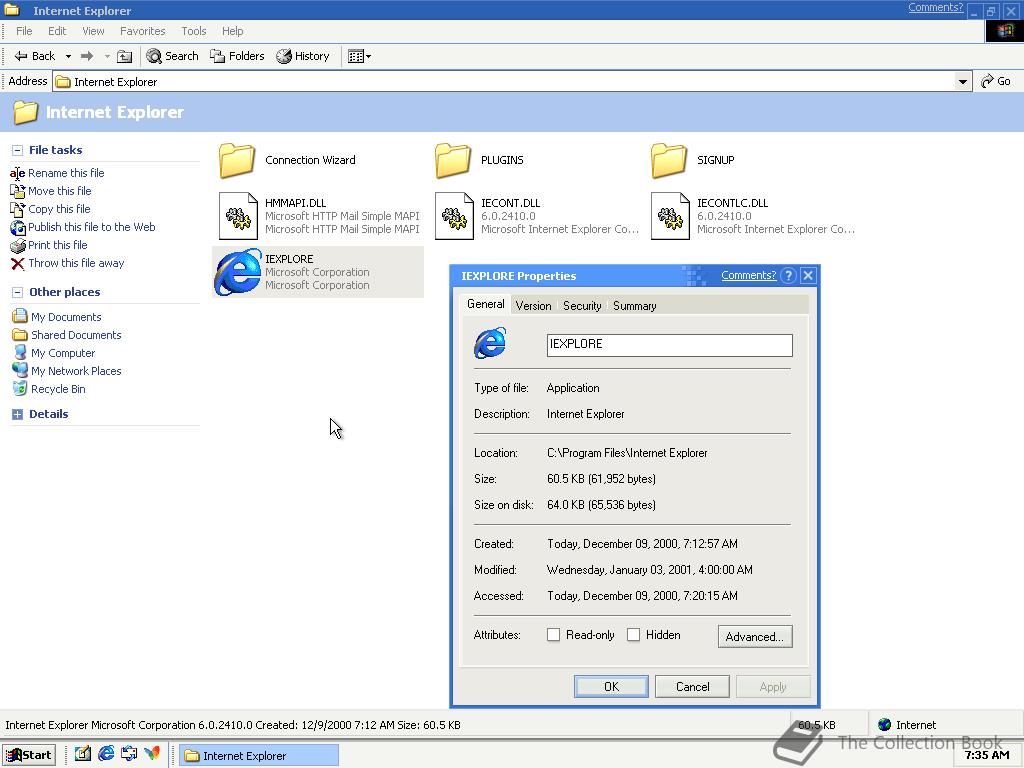The image size is (1024, 768).
Task: Click the Internet zone globe in status bar
Action: tap(885, 724)
